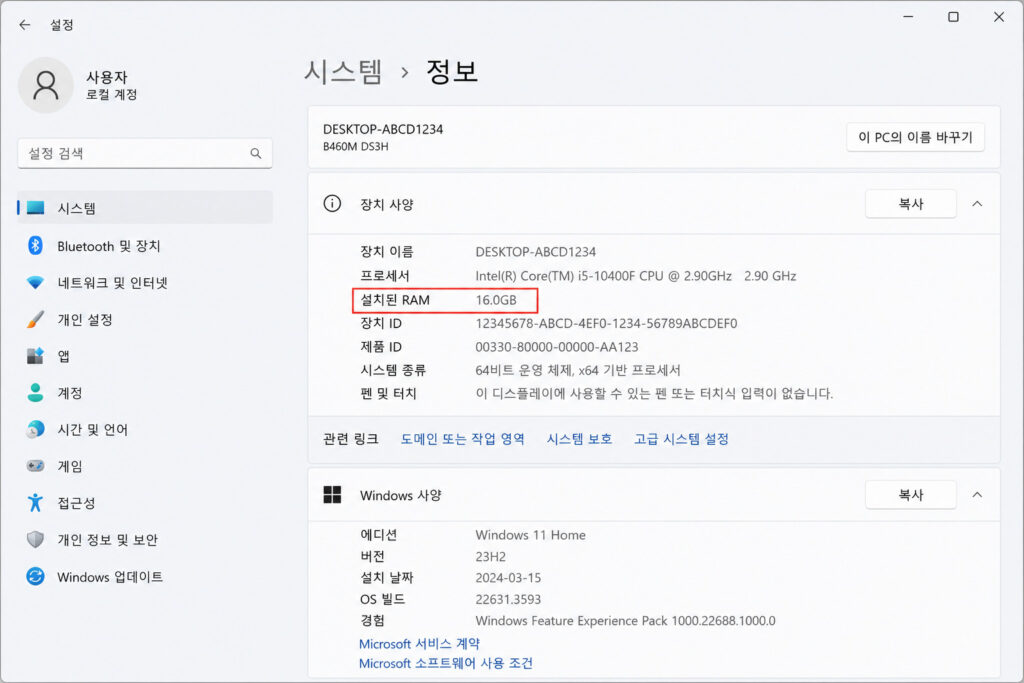The width and height of the screenshot is (1024, 683).
Task: Maximize the Settings window
Action: (953, 17)
